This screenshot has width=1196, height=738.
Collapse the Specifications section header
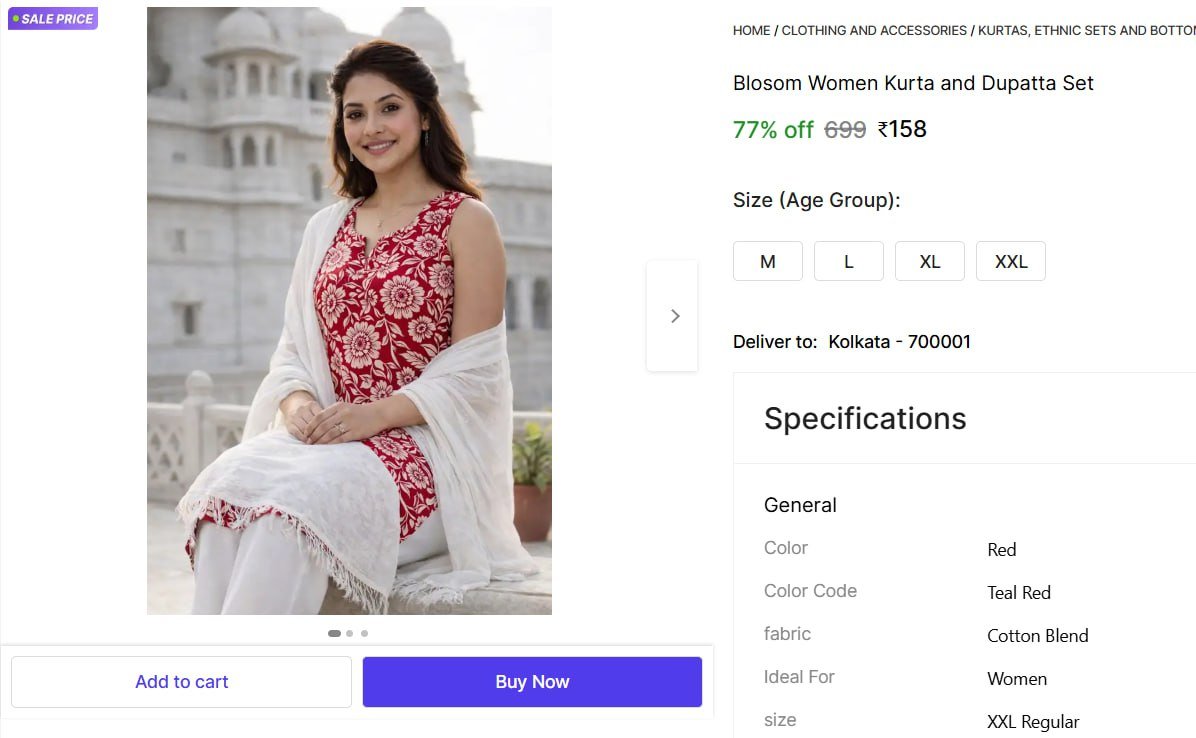(x=865, y=418)
